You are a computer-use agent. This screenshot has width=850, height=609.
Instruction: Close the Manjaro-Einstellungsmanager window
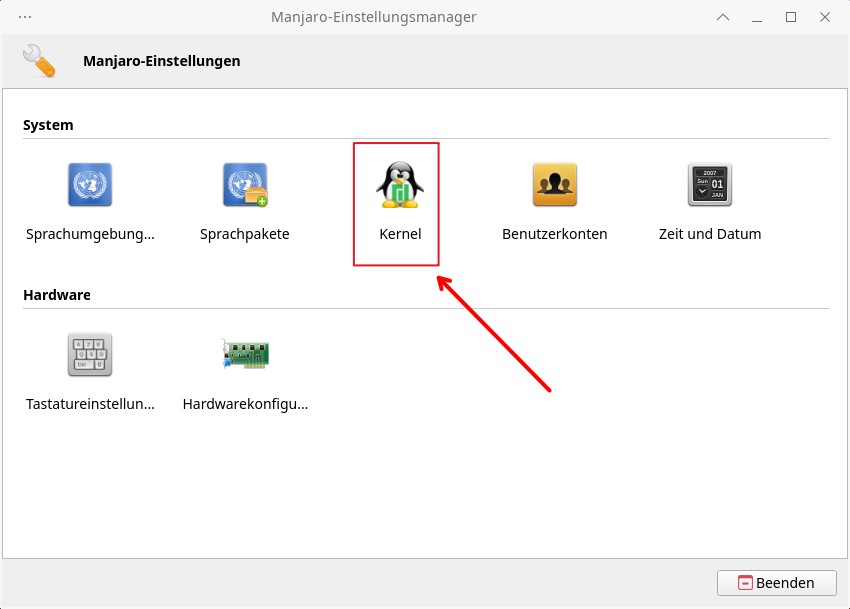point(824,17)
